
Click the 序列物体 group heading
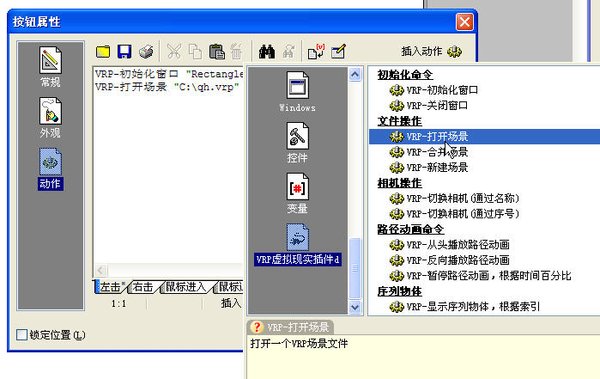399,291
